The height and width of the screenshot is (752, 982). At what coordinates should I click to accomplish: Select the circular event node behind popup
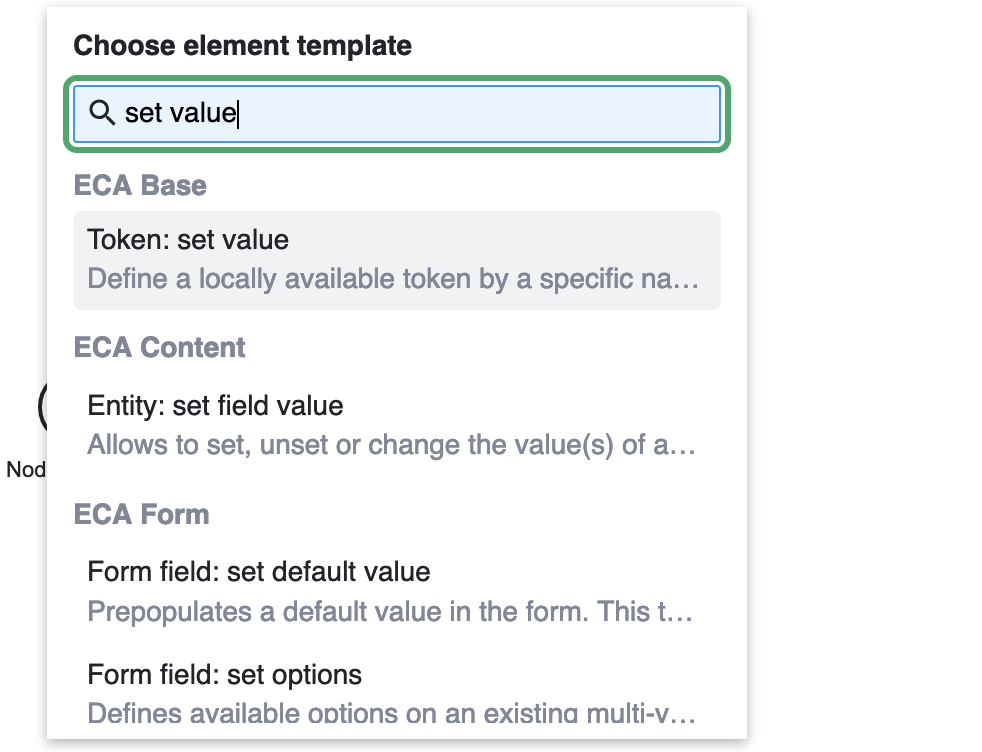(x=41, y=407)
